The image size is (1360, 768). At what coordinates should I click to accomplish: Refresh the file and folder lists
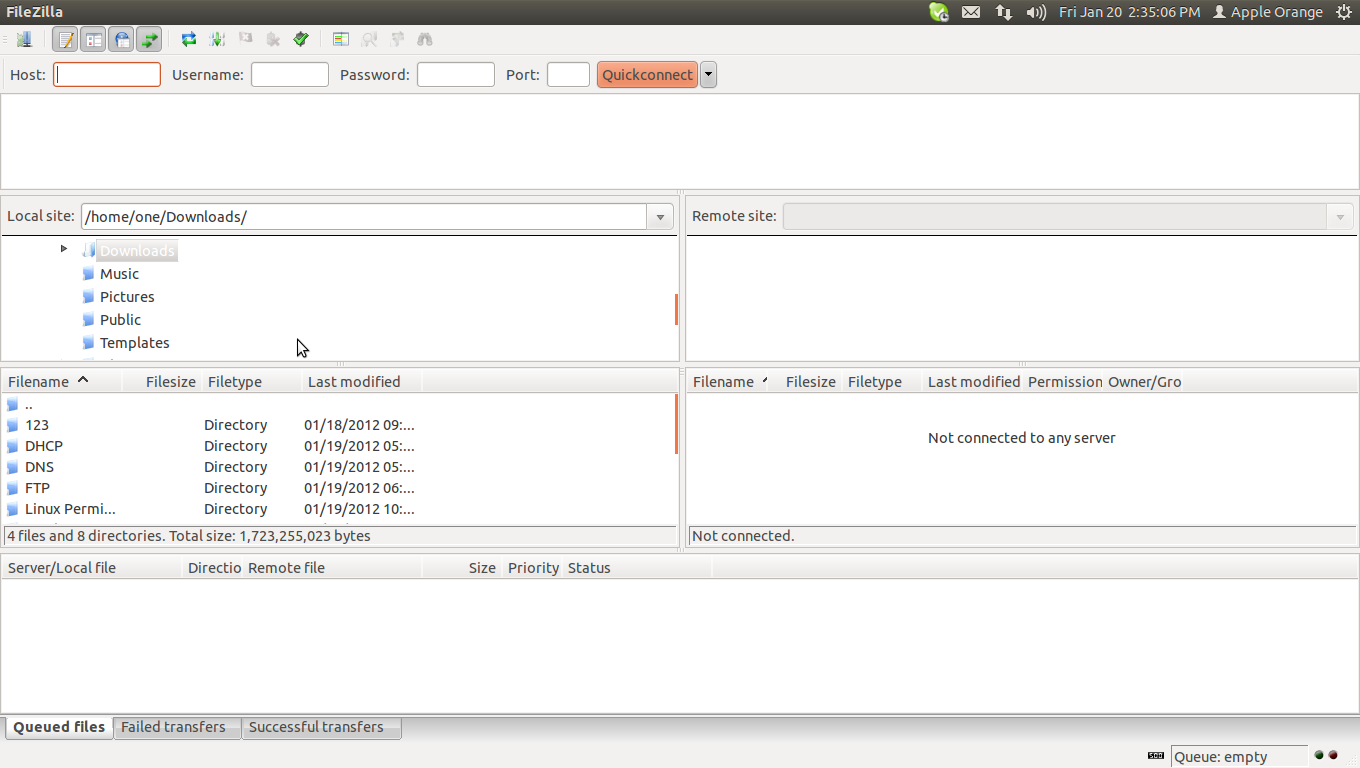[188, 39]
